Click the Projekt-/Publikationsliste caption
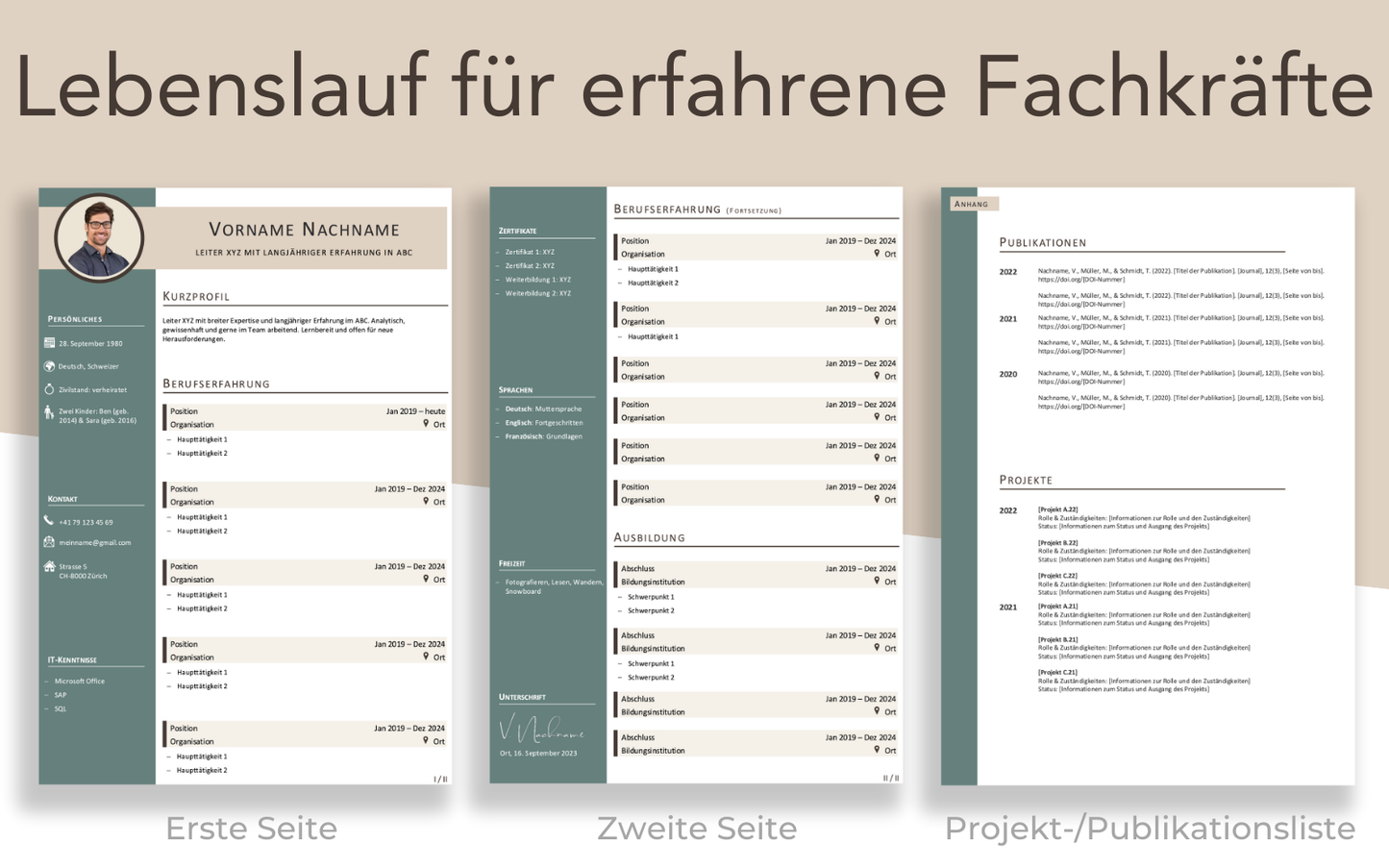 tap(1150, 829)
